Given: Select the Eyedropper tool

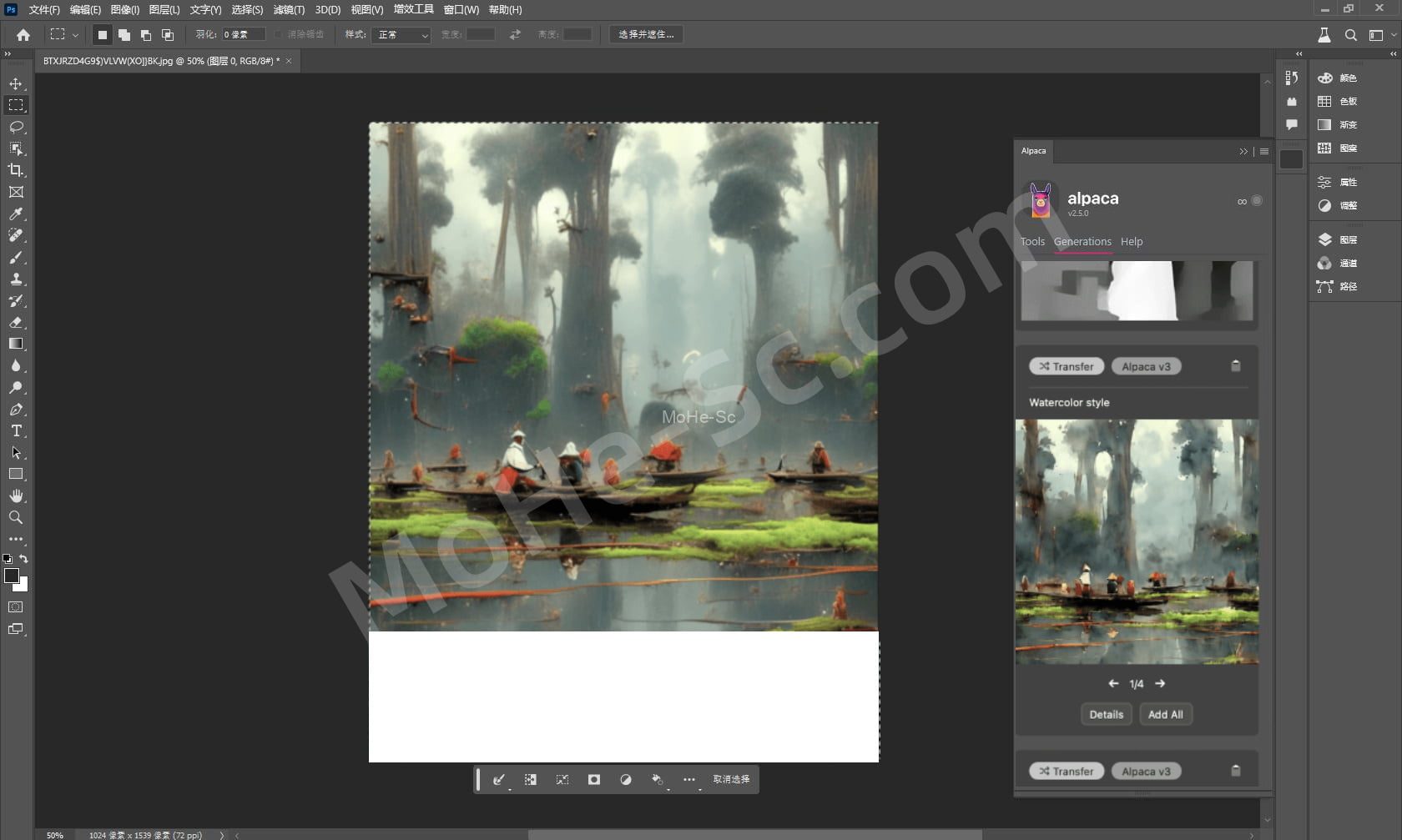Looking at the screenshot, I should point(16,214).
